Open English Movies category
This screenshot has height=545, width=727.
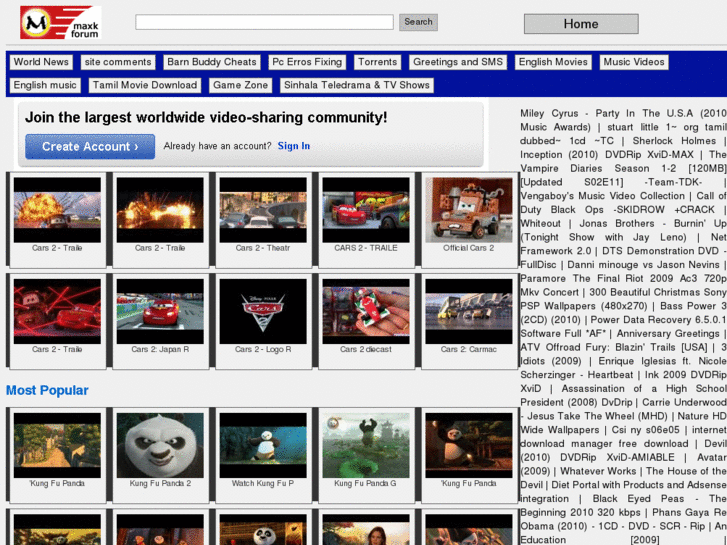[x=553, y=62]
